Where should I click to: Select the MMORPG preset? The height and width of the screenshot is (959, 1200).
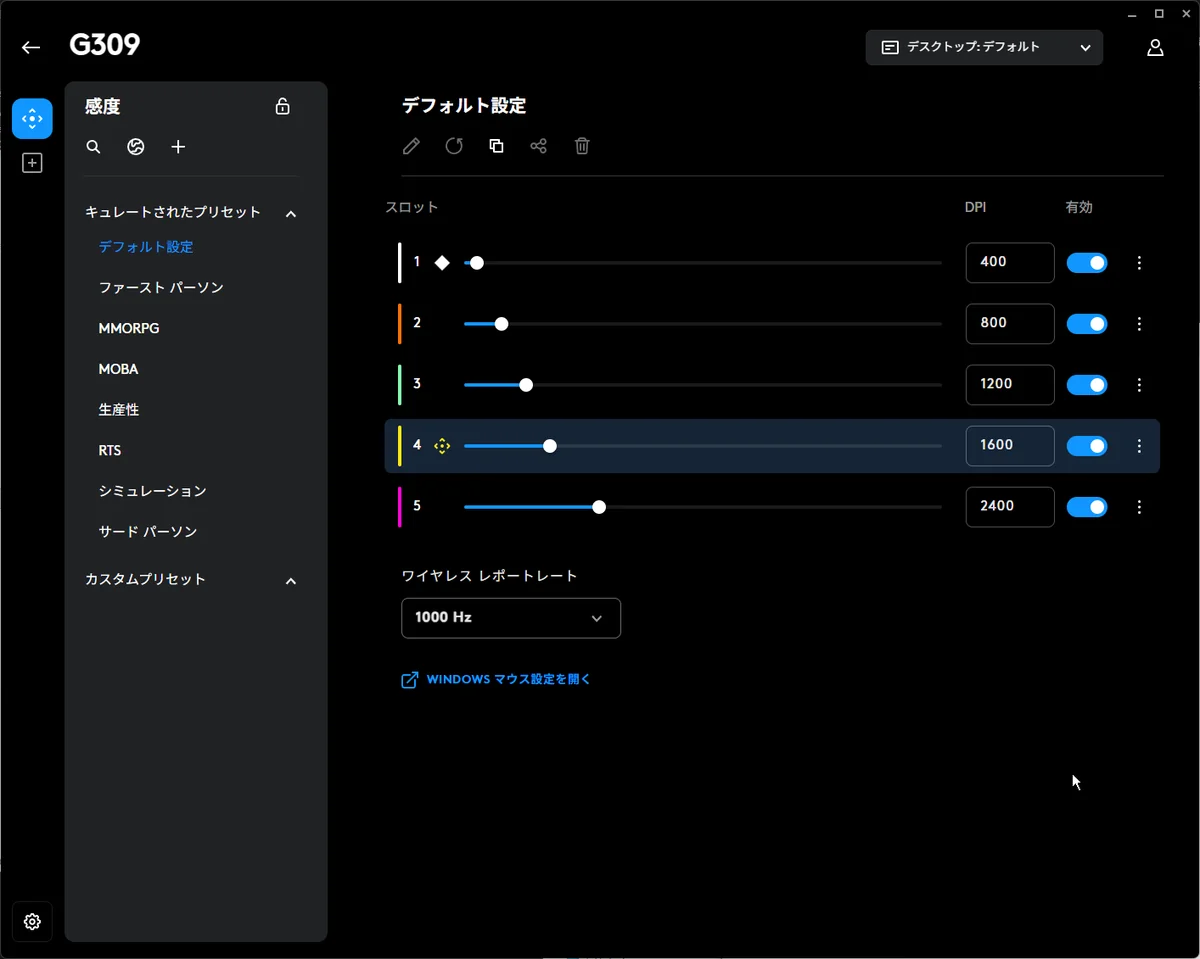(129, 328)
